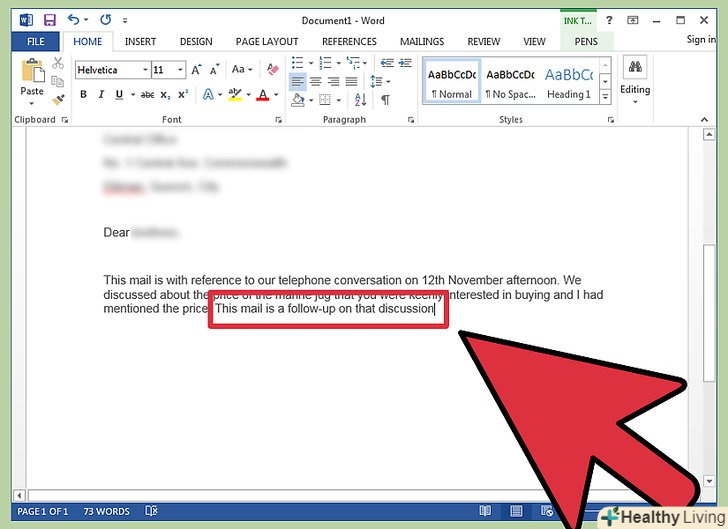This screenshot has height=529, width=728.
Task: Click the Sign in link
Action: click(701, 39)
